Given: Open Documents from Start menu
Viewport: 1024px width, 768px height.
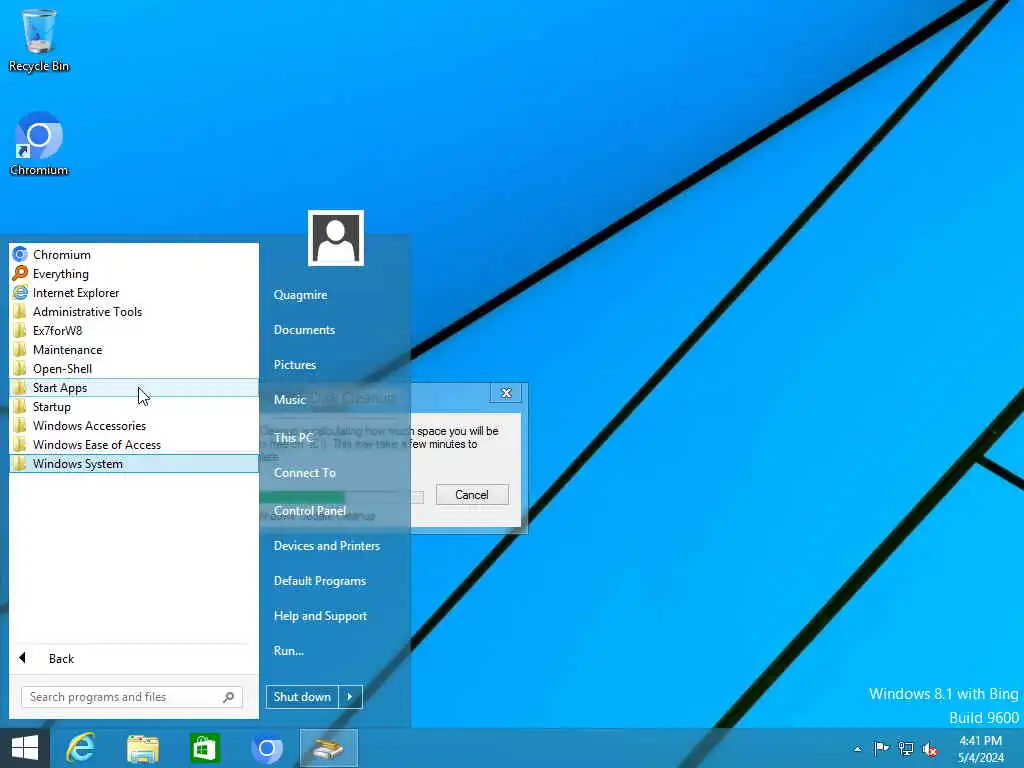Looking at the screenshot, I should [x=304, y=330].
